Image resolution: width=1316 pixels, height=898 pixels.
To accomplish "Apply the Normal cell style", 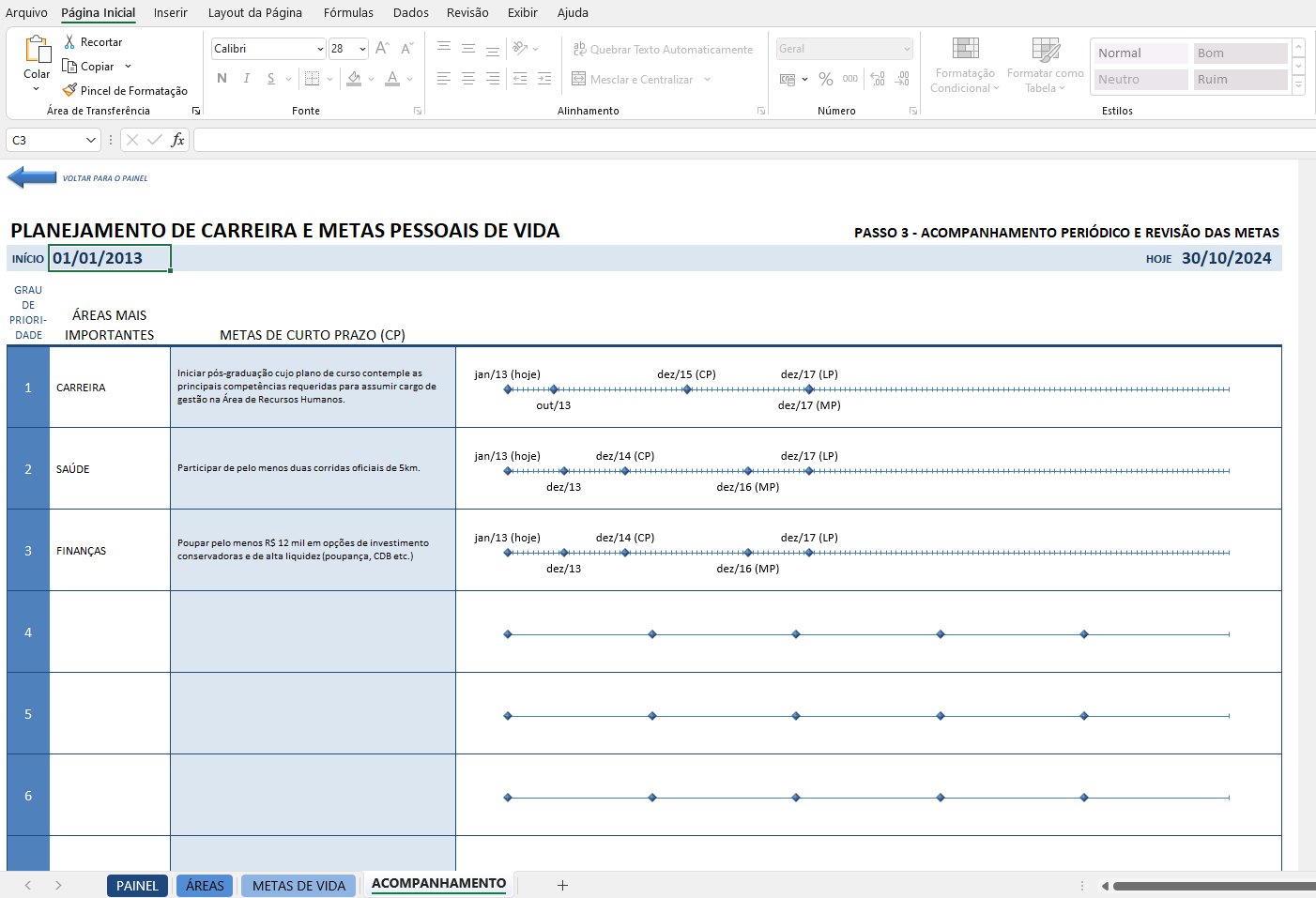I will tap(1140, 53).
